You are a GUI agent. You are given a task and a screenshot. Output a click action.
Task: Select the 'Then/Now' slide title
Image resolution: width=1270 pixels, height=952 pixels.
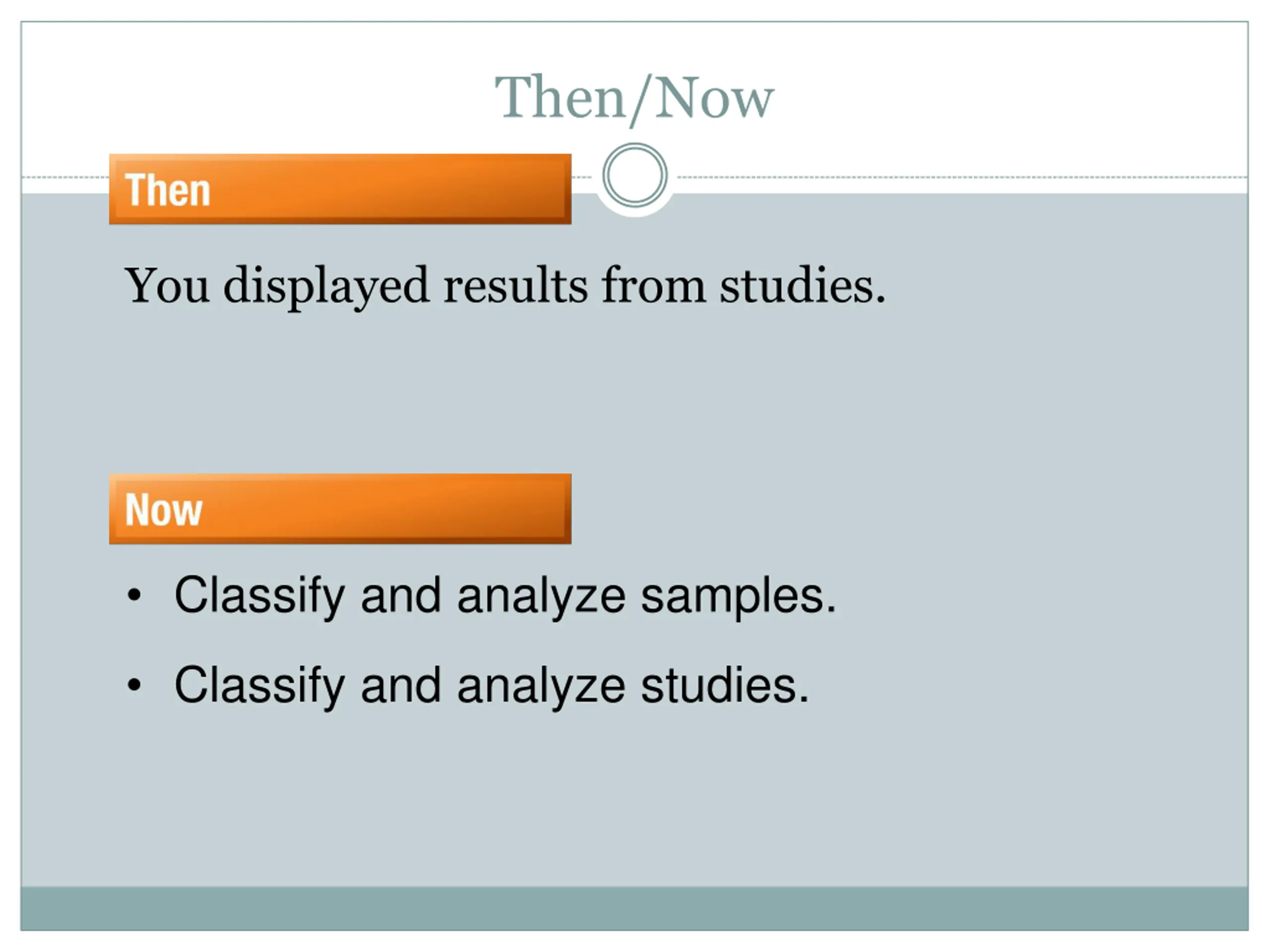click(x=635, y=98)
